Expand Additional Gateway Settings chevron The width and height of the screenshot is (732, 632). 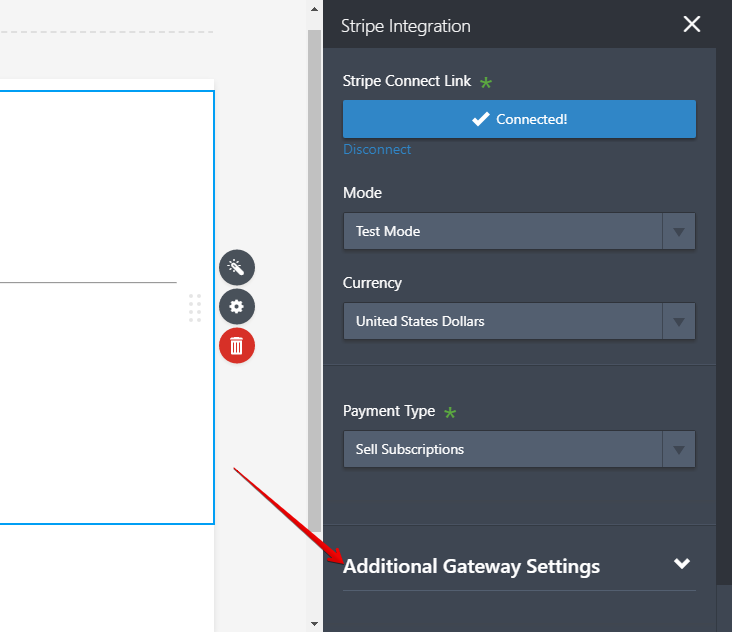click(682, 563)
